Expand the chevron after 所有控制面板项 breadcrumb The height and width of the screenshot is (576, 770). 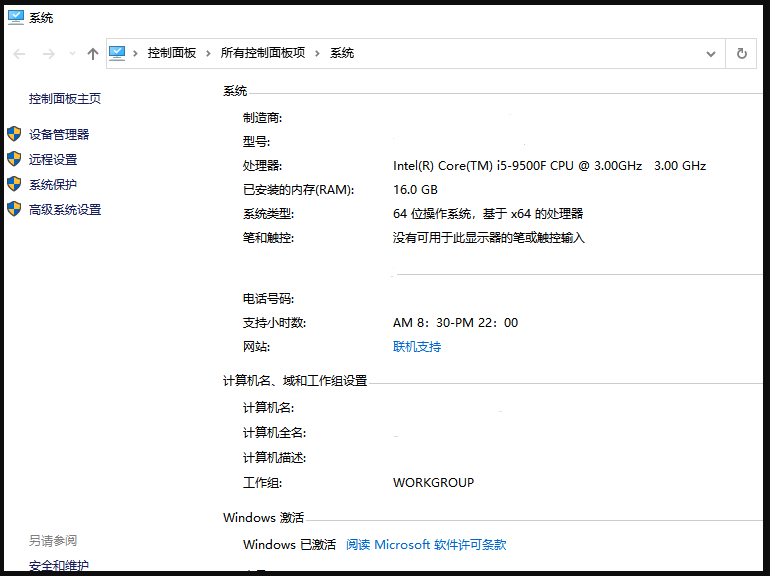[318, 53]
